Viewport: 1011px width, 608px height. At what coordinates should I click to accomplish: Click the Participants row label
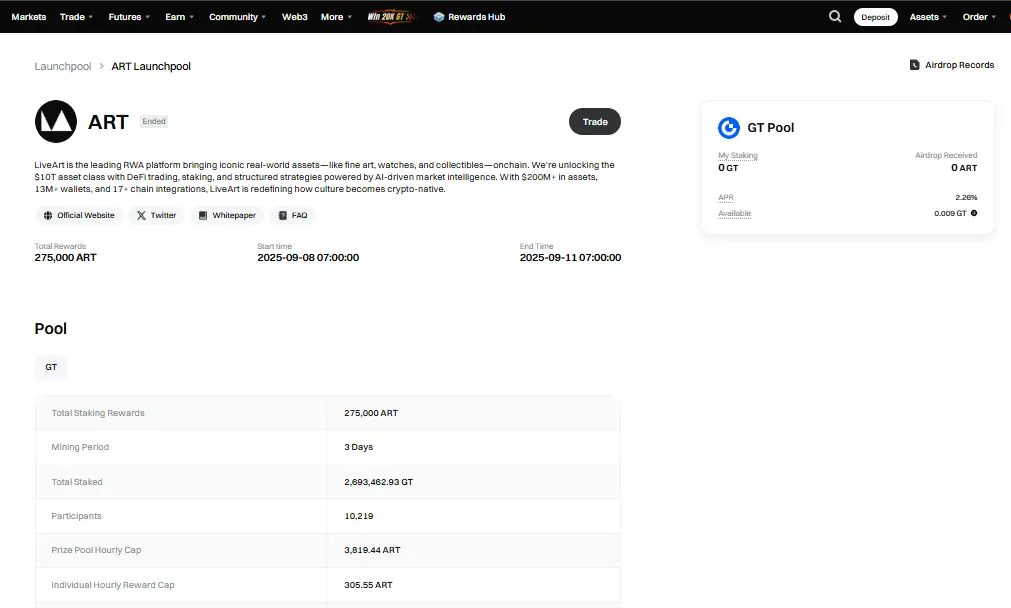(76, 516)
